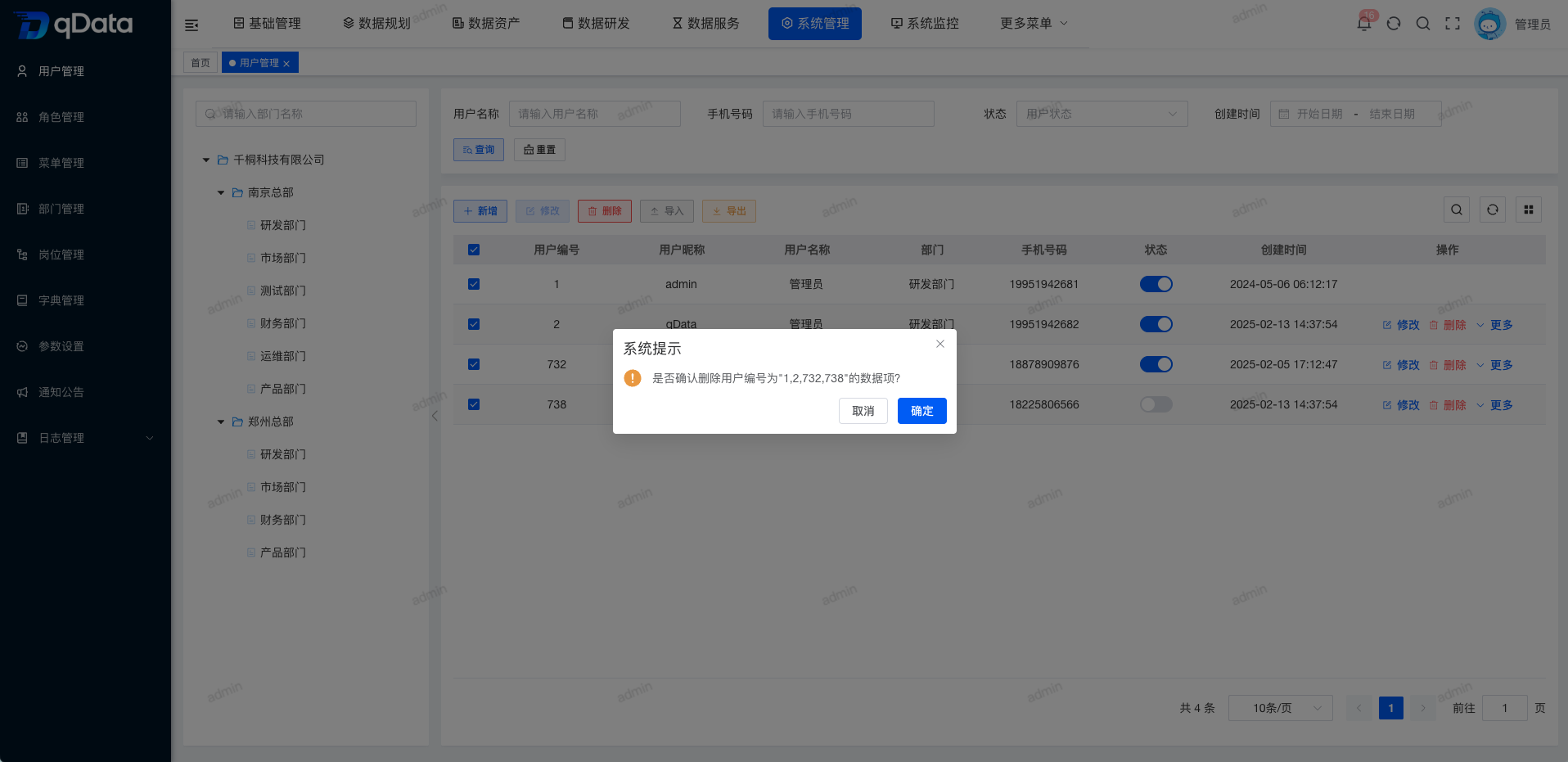Go to 首页 tab

(x=201, y=63)
